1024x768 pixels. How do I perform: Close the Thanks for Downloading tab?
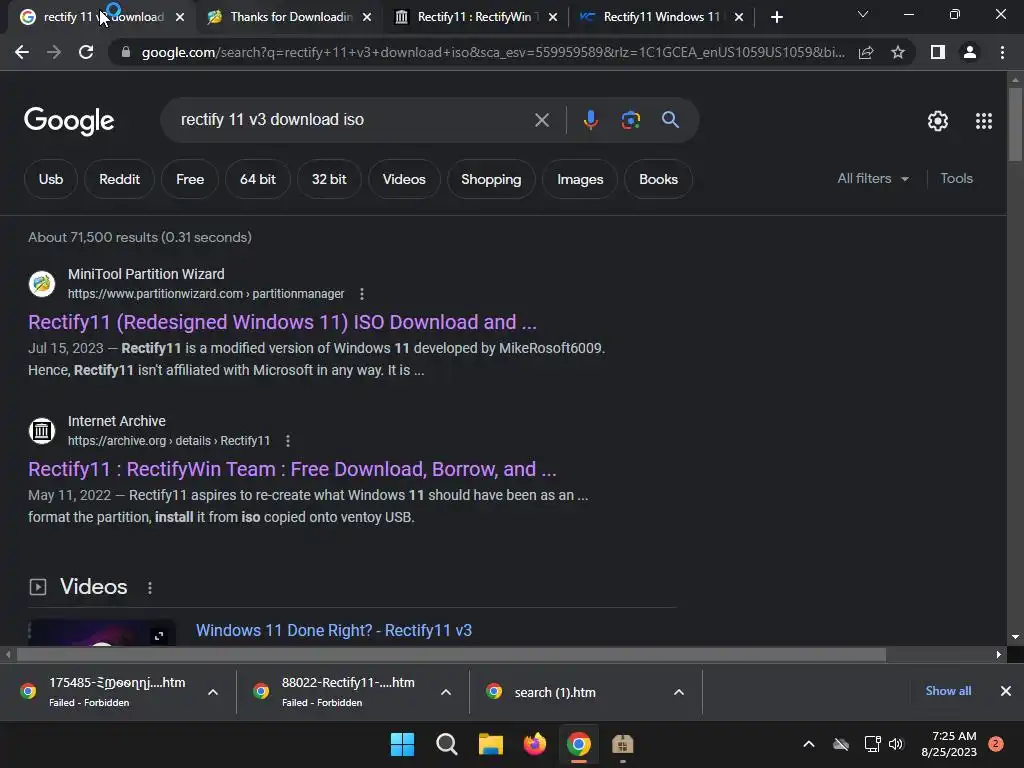367,17
